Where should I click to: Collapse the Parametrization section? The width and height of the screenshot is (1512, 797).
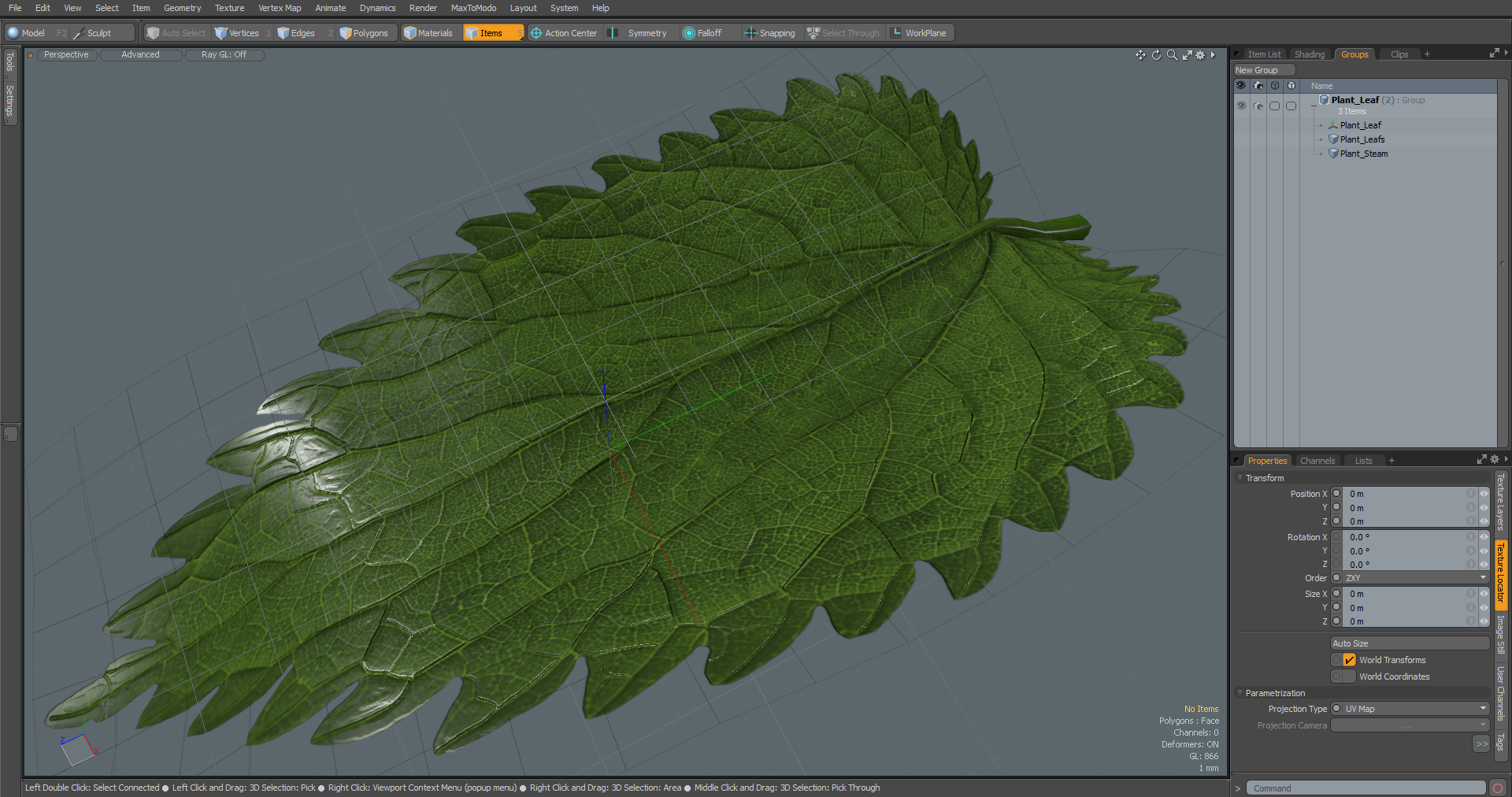tap(1240, 693)
